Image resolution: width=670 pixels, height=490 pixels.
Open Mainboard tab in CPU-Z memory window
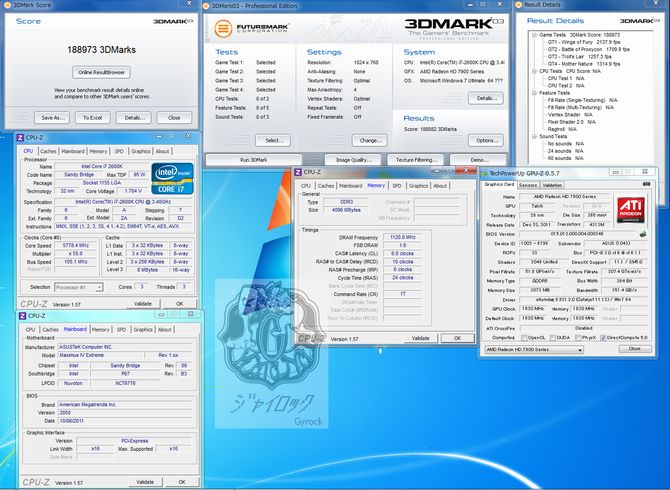pos(351,186)
